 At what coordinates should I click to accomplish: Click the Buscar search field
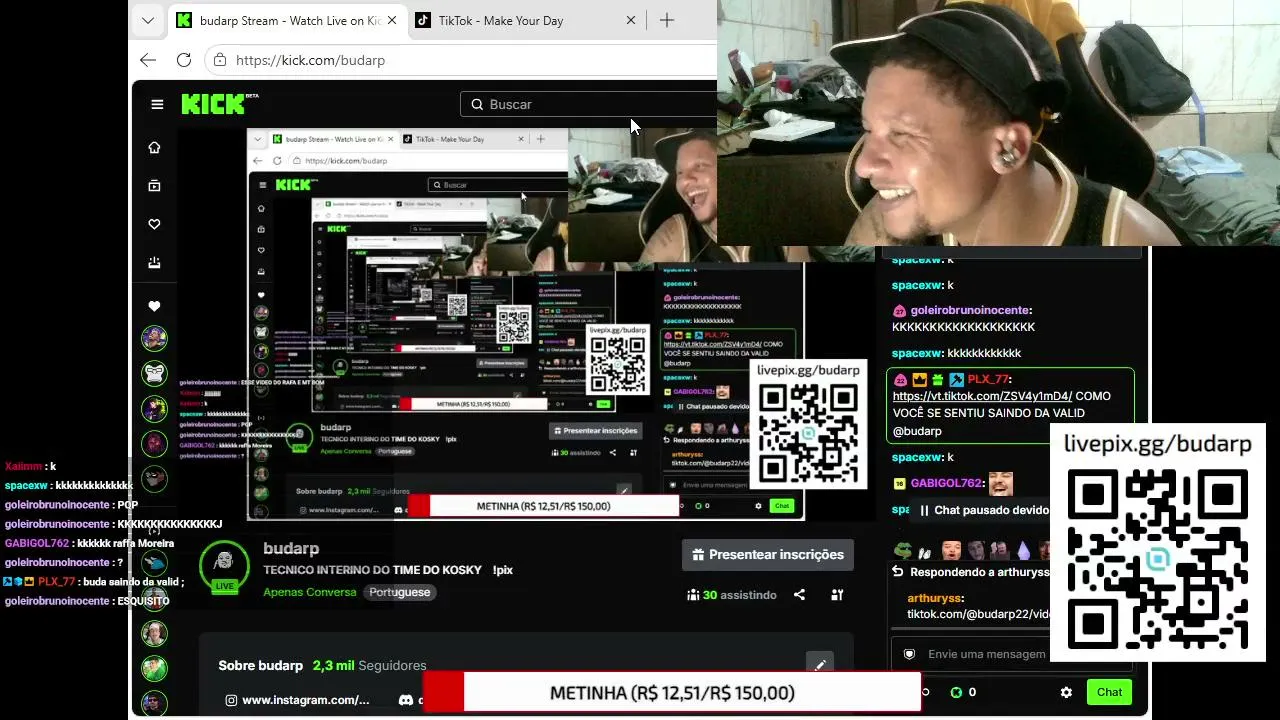click(590, 104)
